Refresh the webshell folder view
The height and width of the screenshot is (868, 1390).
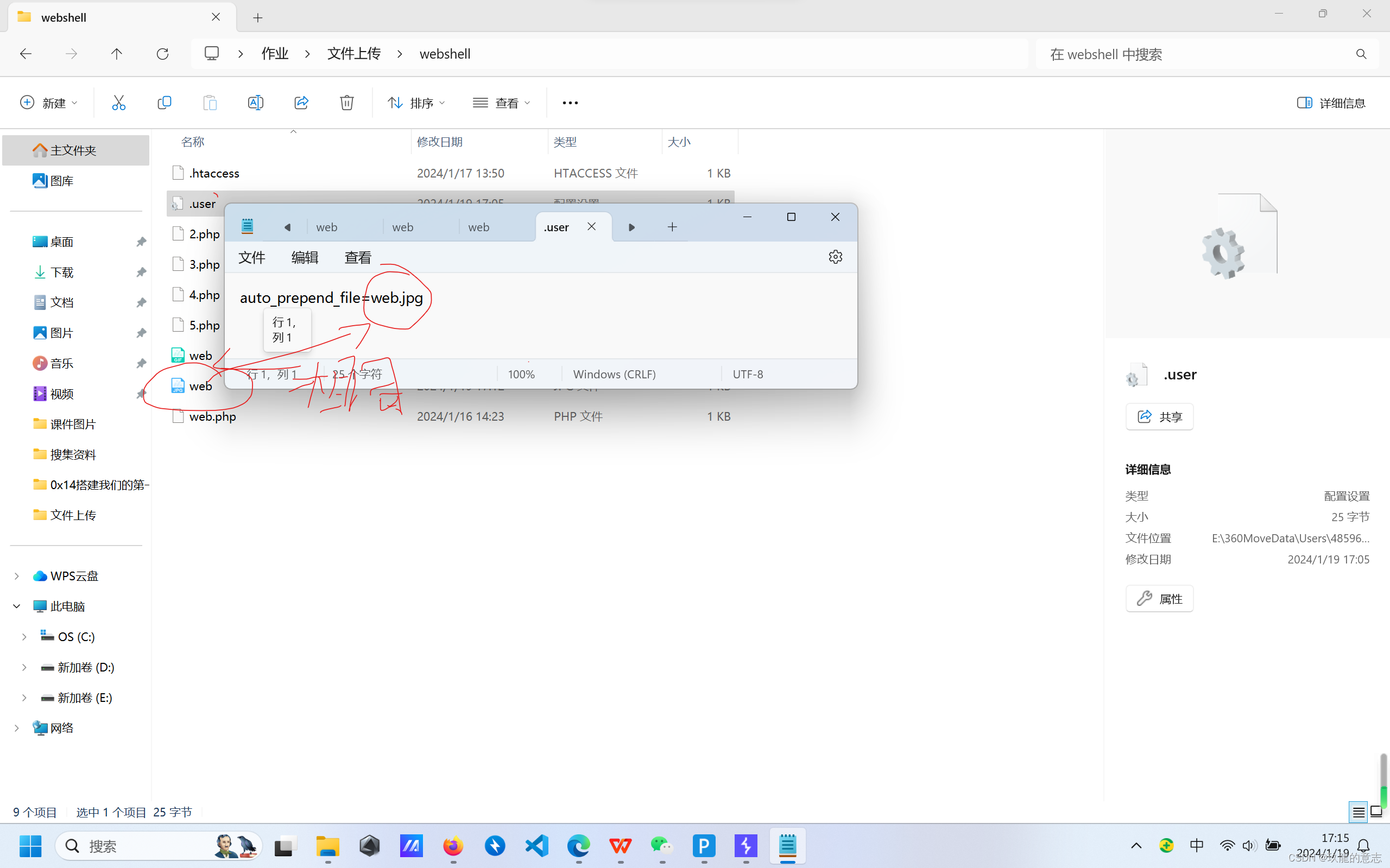point(162,54)
